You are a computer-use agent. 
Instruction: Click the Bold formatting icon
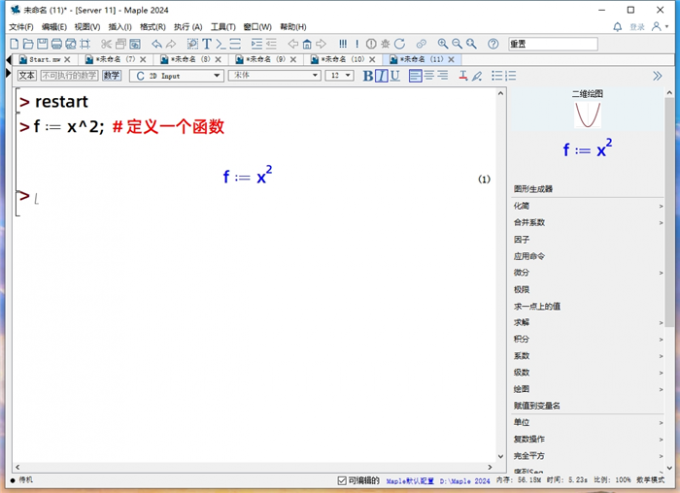(368, 76)
